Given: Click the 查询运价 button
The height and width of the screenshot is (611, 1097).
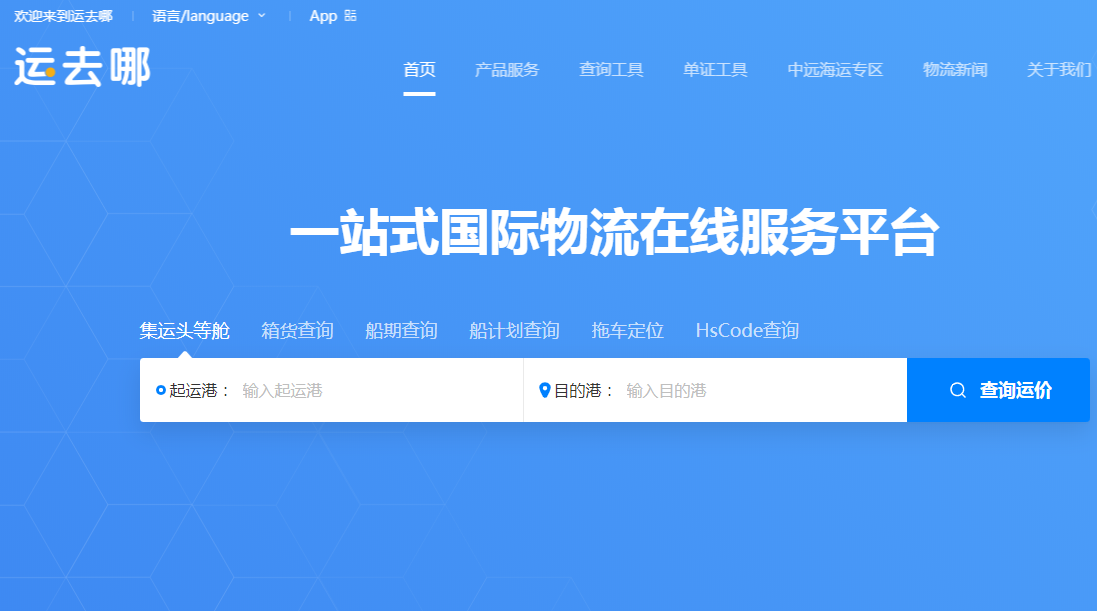Looking at the screenshot, I should coord(998,390).
